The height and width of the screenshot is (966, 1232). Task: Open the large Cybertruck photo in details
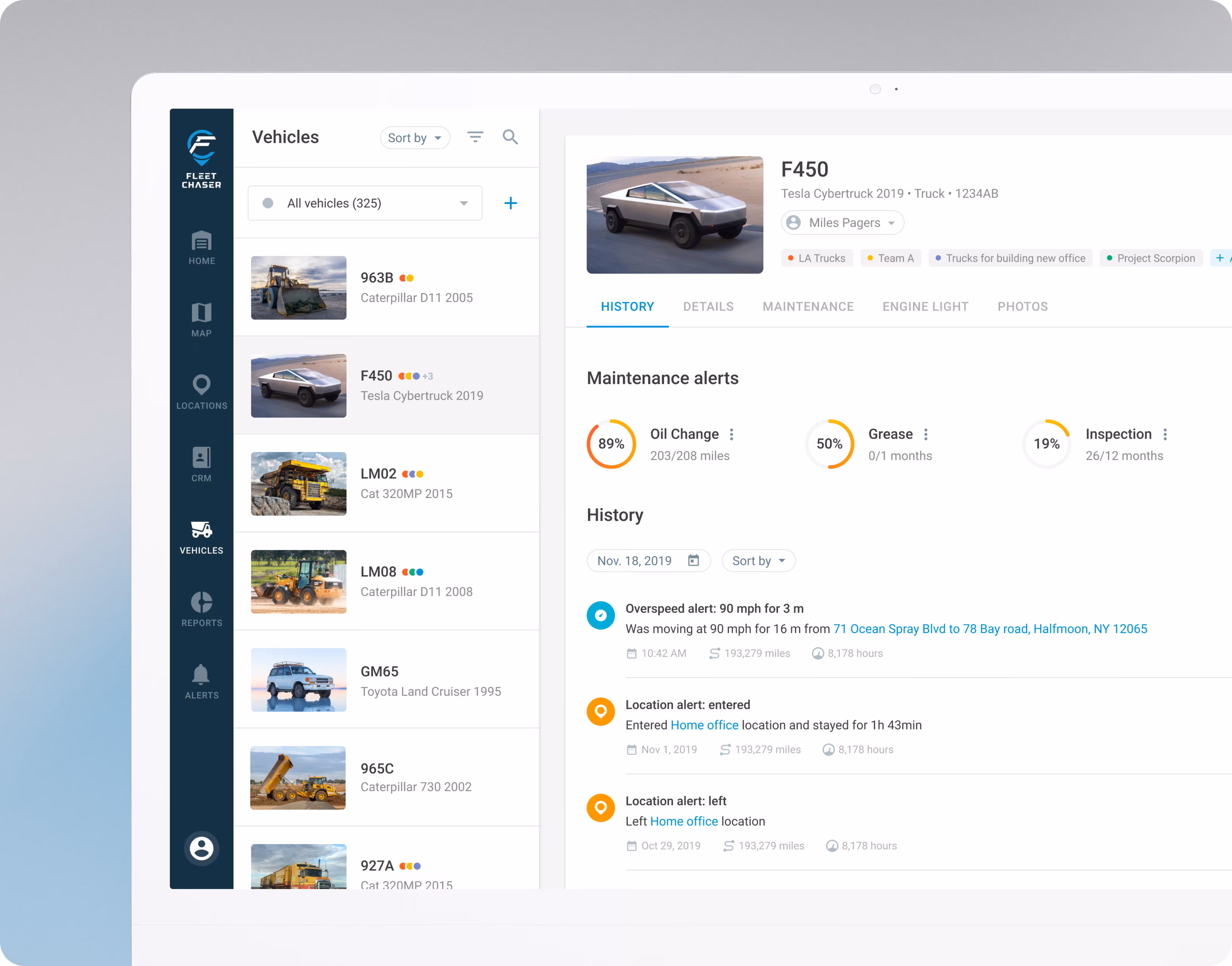(675, 215)
